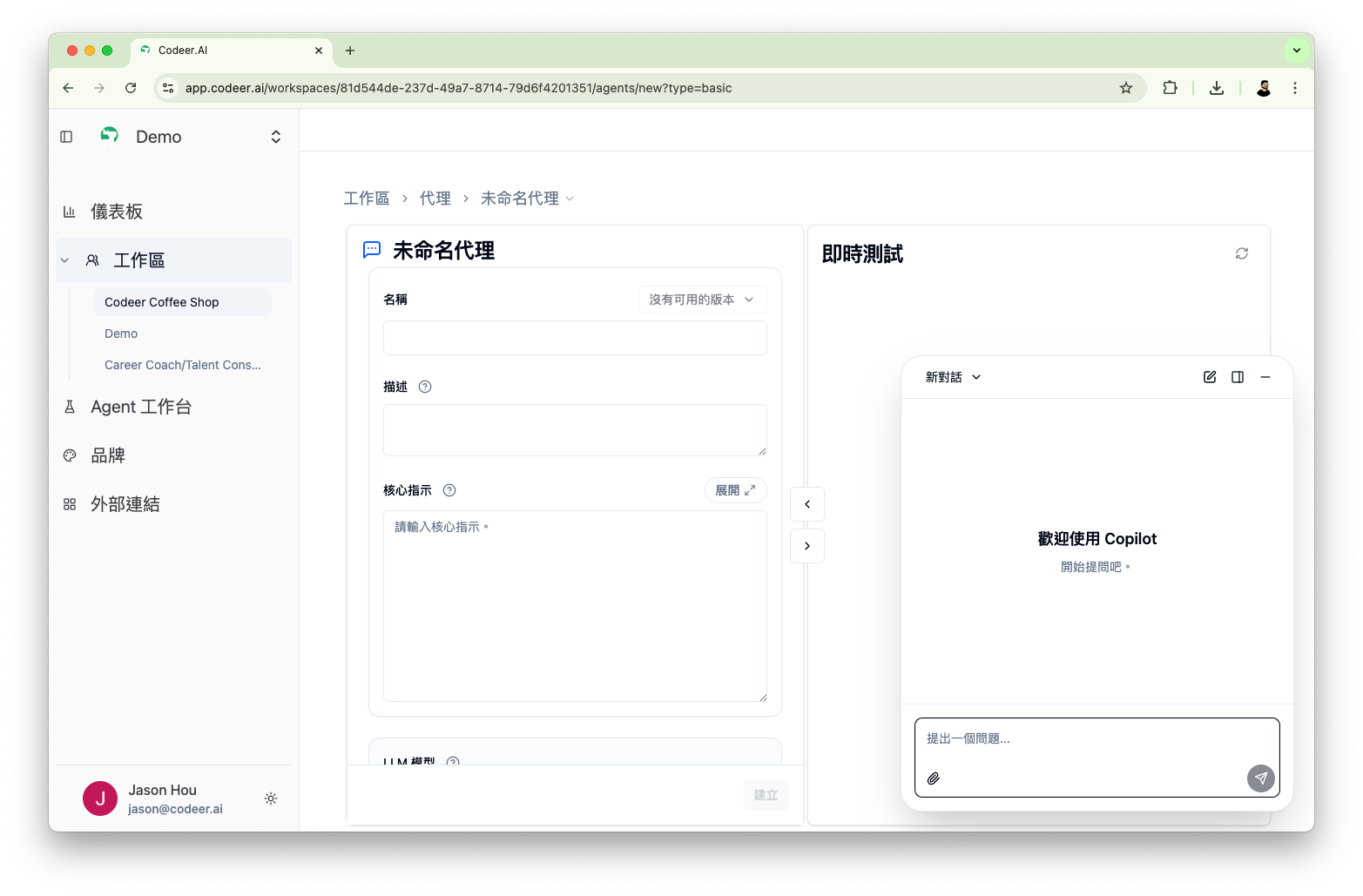1363x896 pixels.
Task: Select the dashboard 儀表板 icon in sidebar
Action: 70,211
